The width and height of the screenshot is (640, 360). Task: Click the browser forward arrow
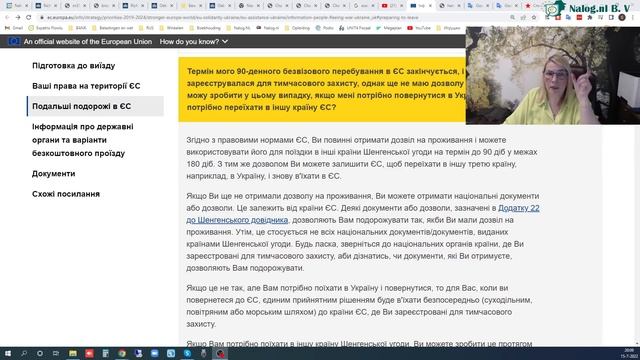(18, 18)
